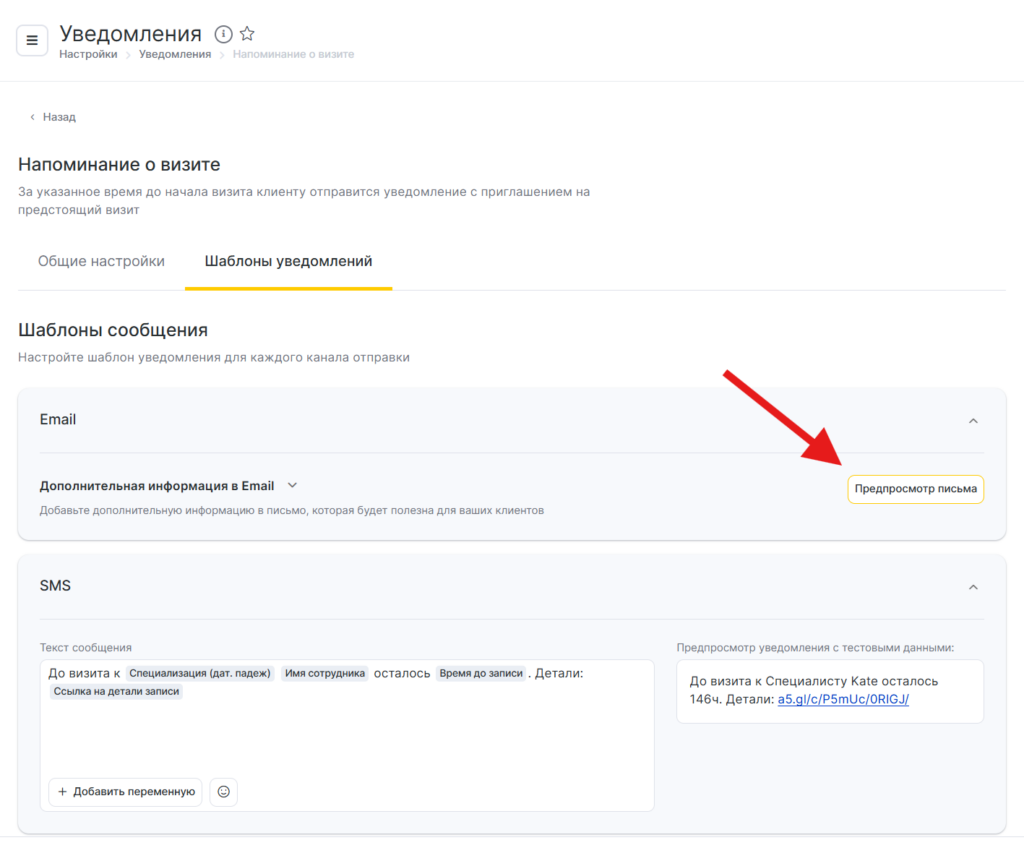Collapse the SMS section chevron
The width and height of the screenshot is (1024, 861).
click(x=973, y=587)
